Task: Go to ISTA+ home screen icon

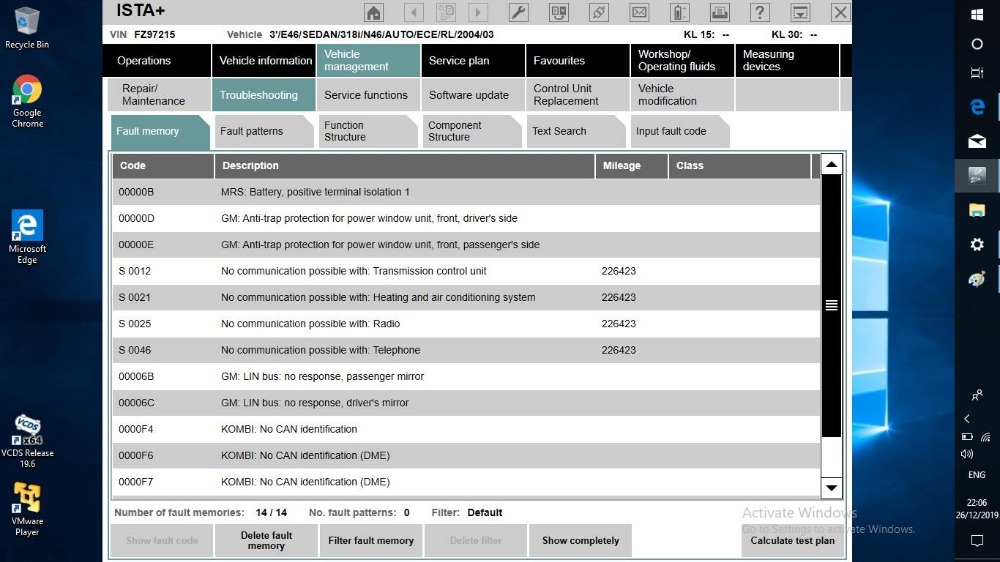Action: tap(374, 12)
